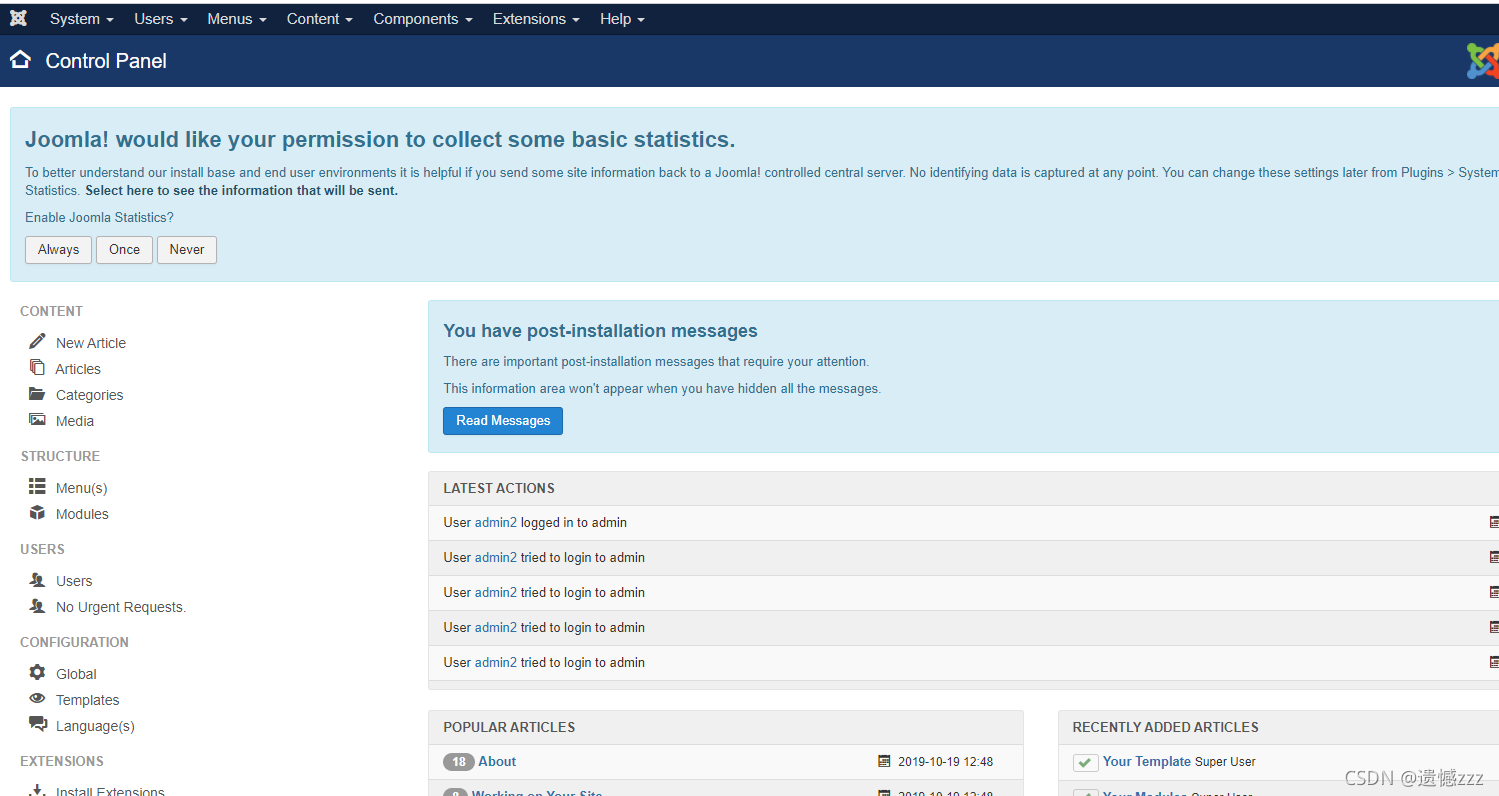Viewport: 1499px width, 796px height.
Task: Expand the Content dropdown menu
Action: [x=320, y=19]
